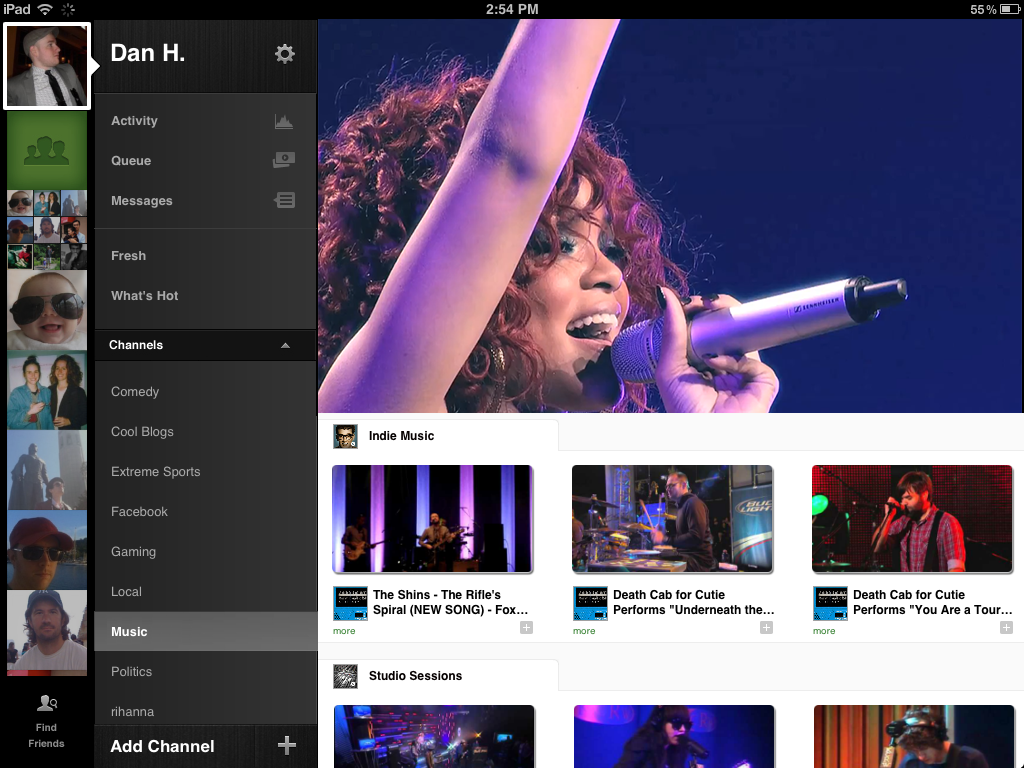Click the Messages list icon
This screenshot has height=768, width=1024.
(x=285, y=200)
